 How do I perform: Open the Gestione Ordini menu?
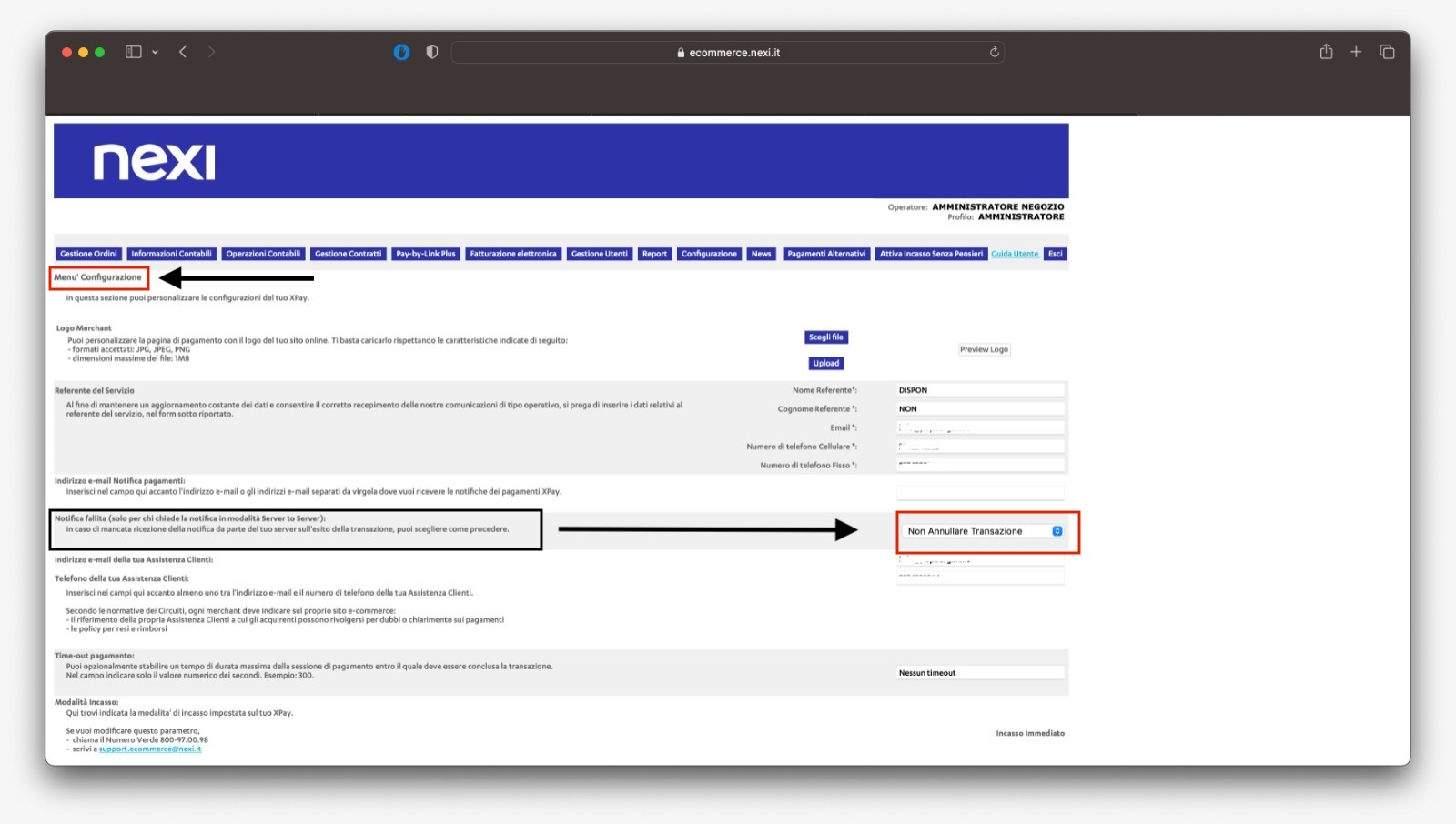coord(88,254)
